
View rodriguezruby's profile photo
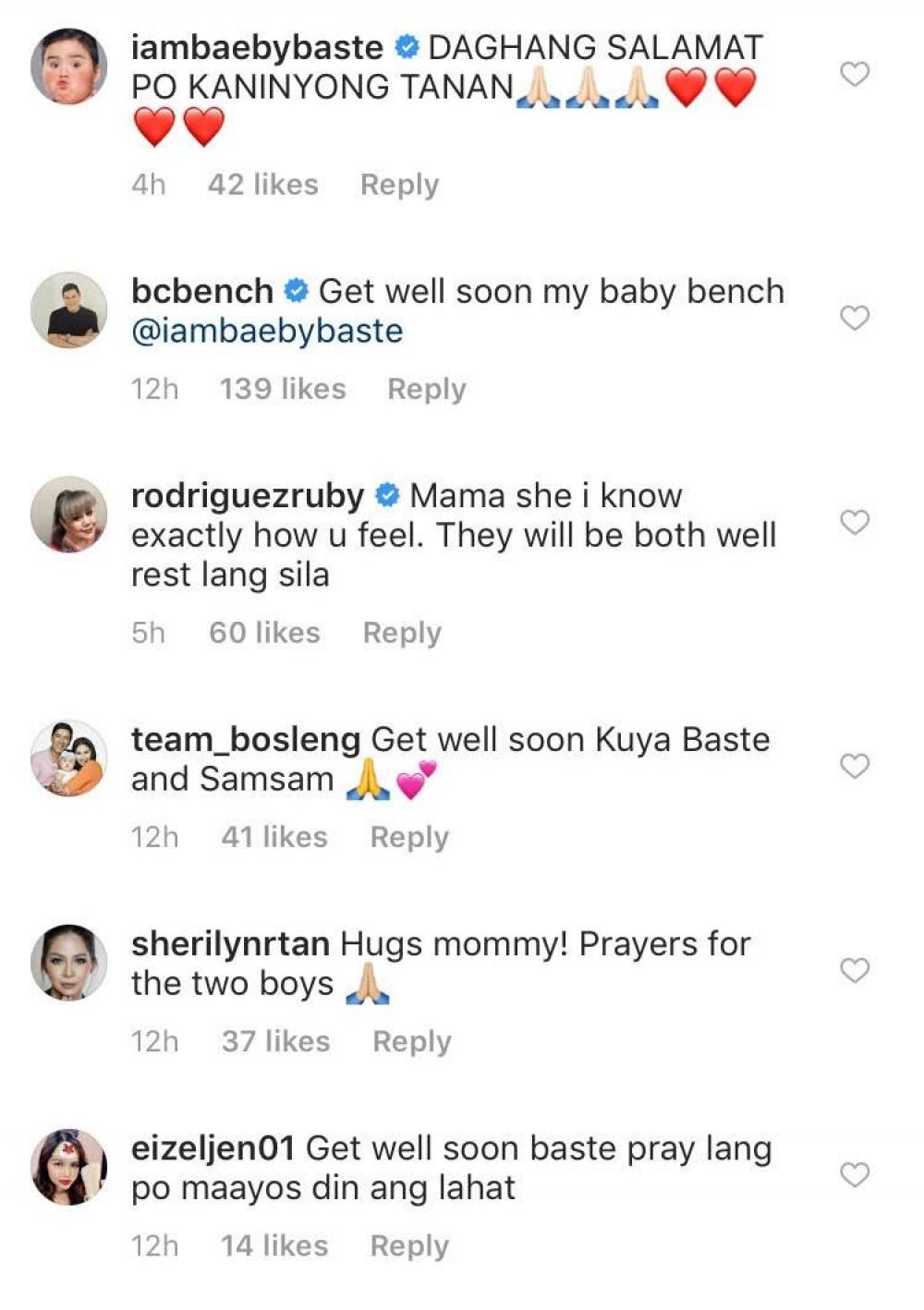[69, 515]
